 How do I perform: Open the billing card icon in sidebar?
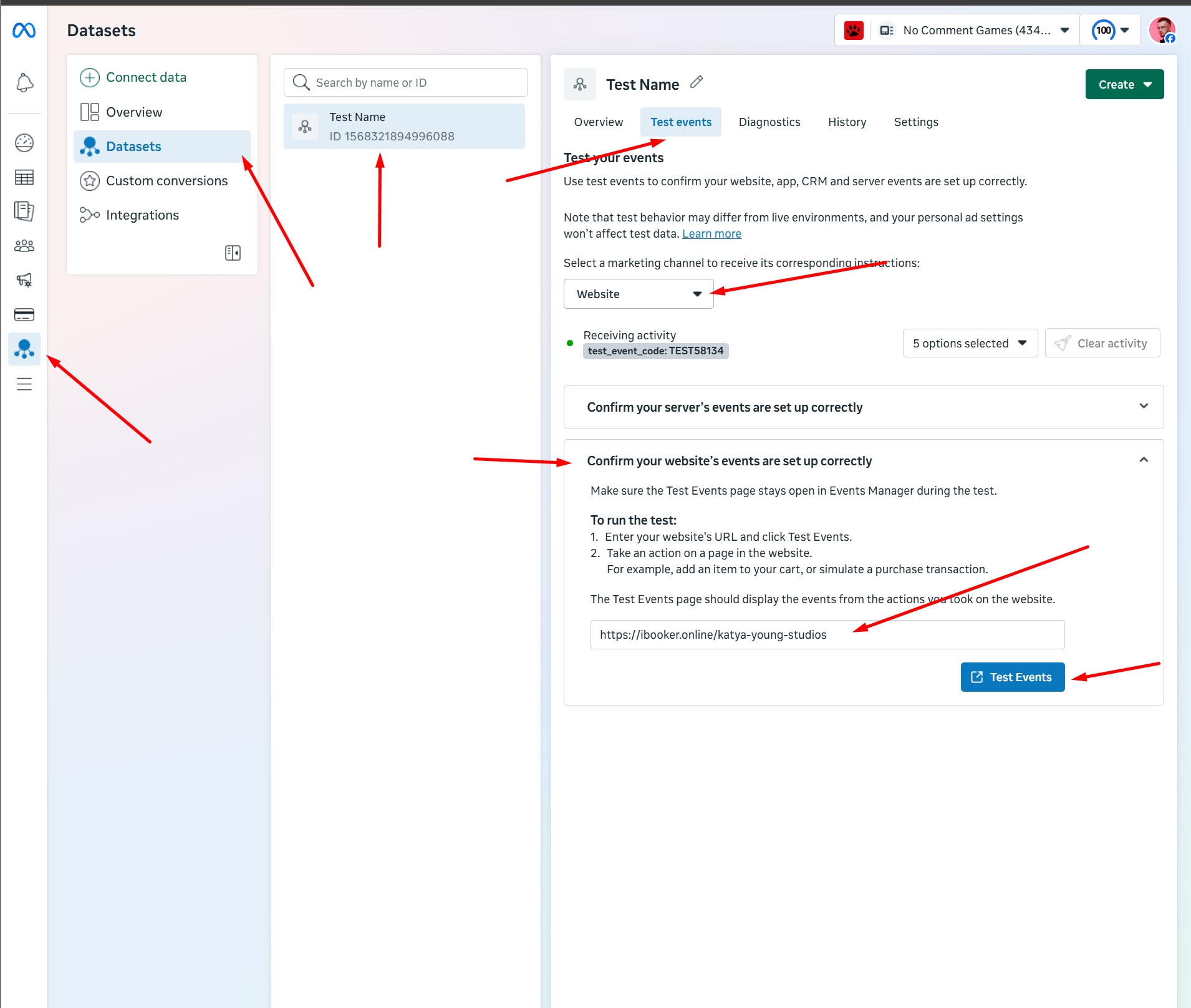click(24, 314)
